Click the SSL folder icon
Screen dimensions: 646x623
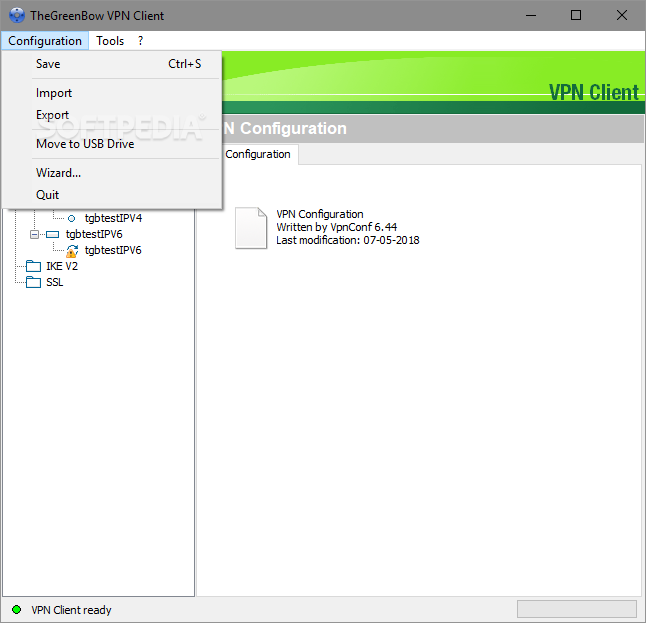pos(33,282)
